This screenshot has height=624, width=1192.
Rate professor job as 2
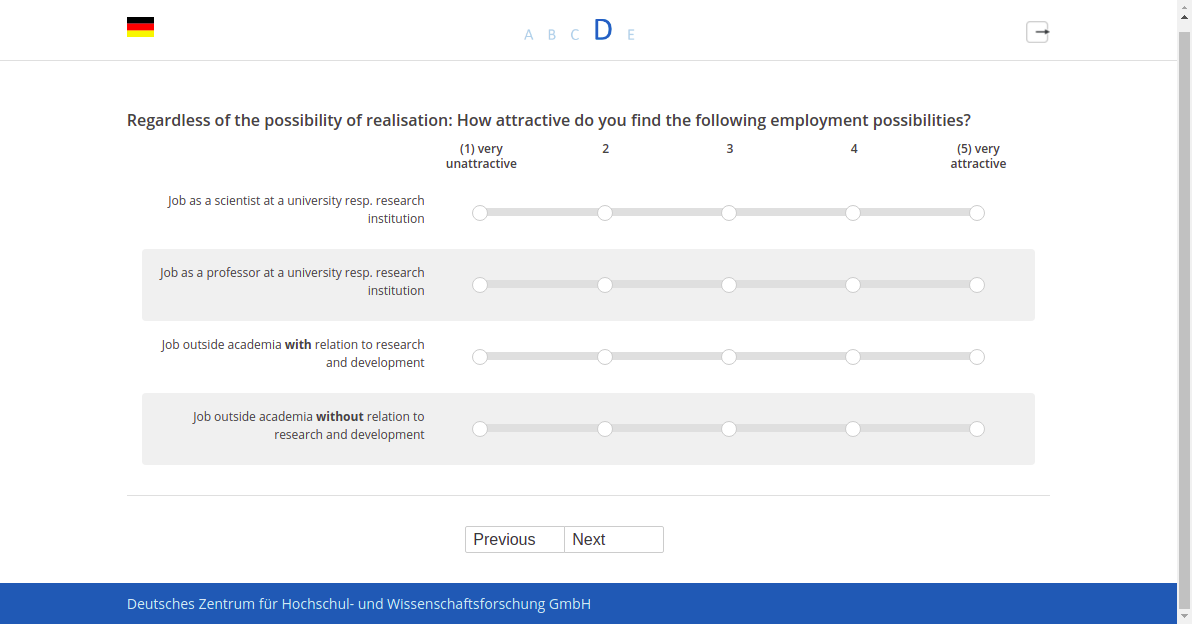[604, 285]
